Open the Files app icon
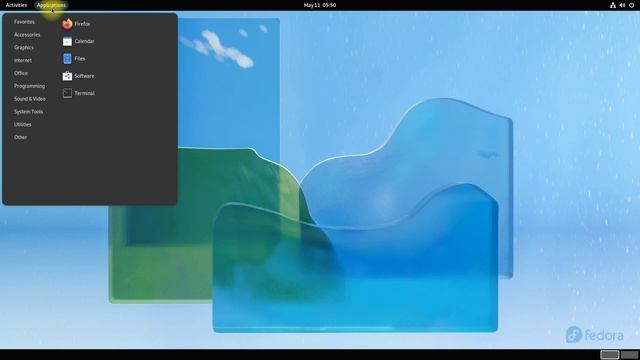 pyautogui.click(x=67, y=59)
